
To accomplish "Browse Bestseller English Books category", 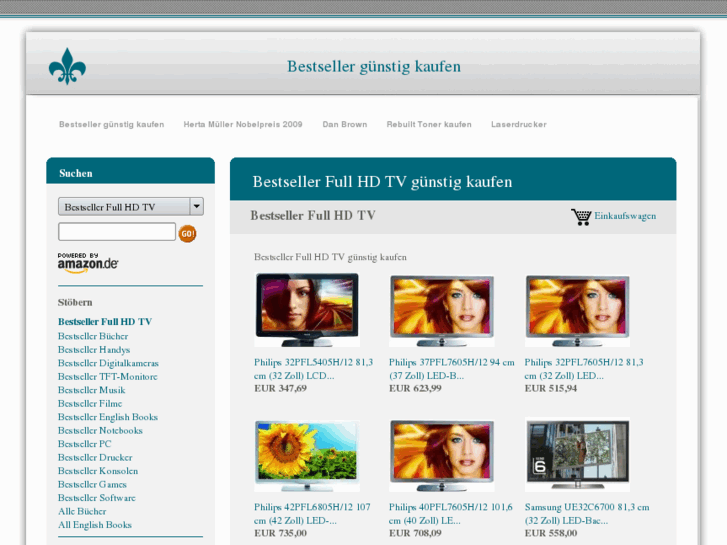I will (108, 417).
